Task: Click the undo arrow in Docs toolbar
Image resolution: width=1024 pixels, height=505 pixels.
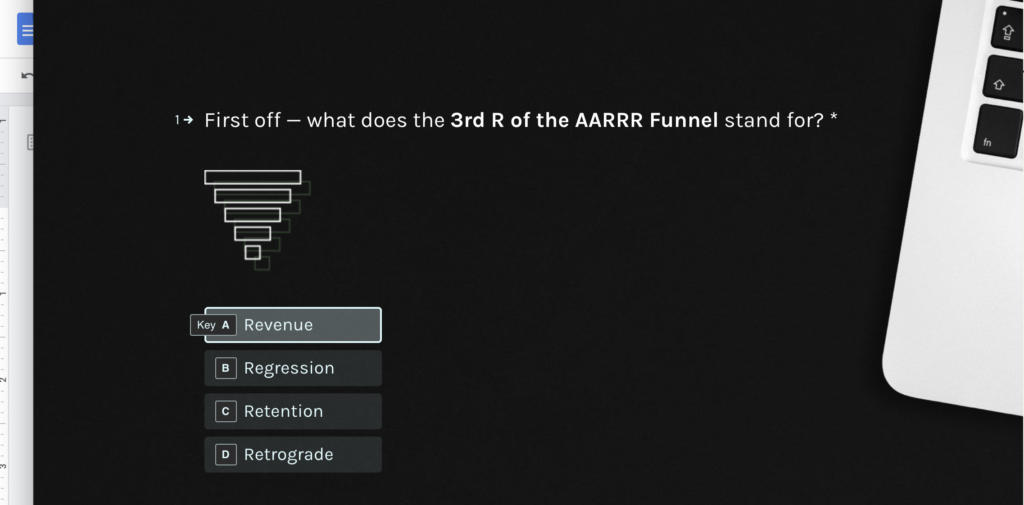Action: click(27, 76)
